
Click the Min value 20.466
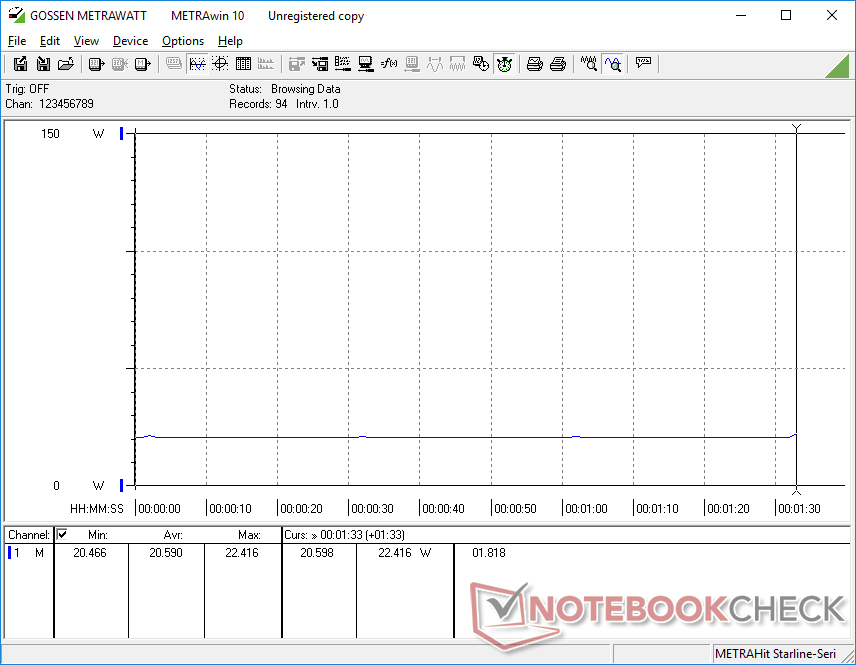tap(90, 553)
